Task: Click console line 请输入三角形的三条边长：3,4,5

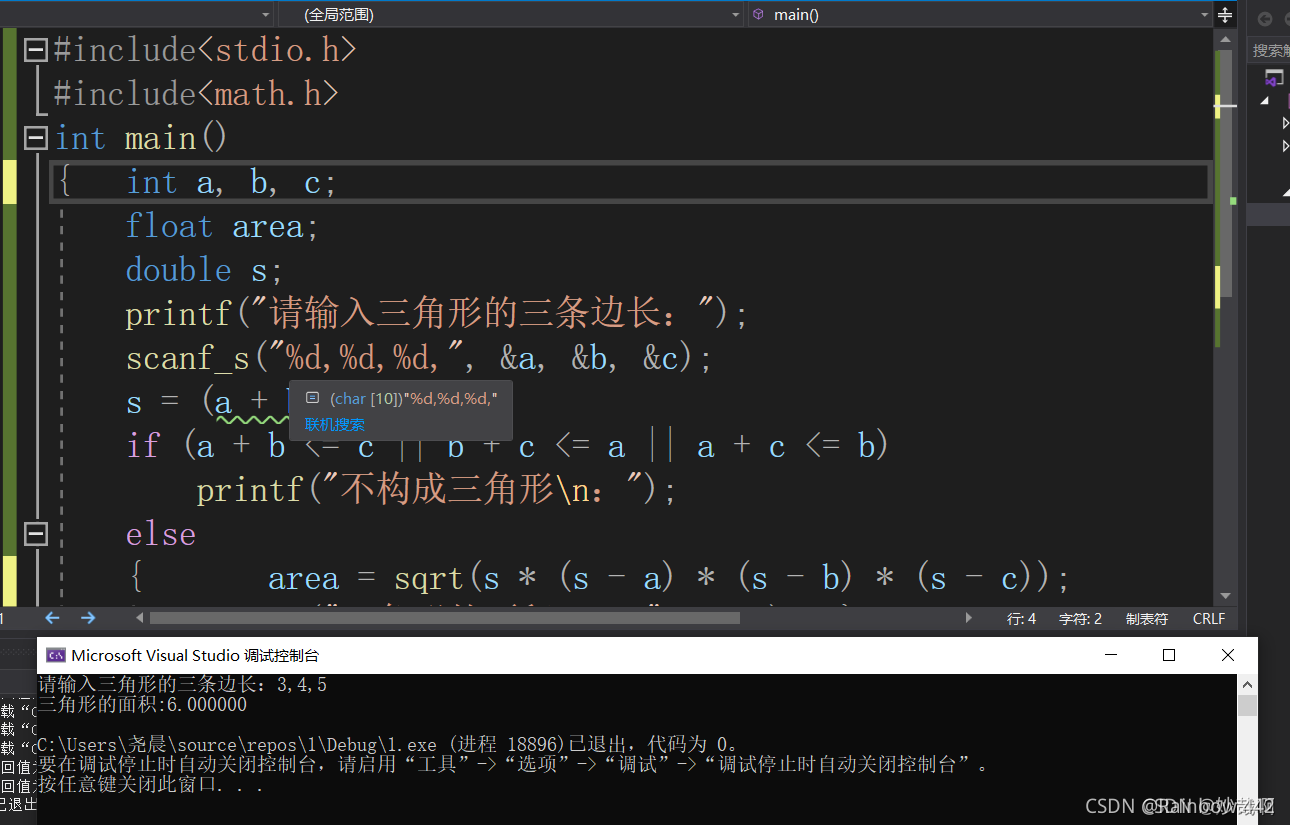Action: click(x=182, y=685)
